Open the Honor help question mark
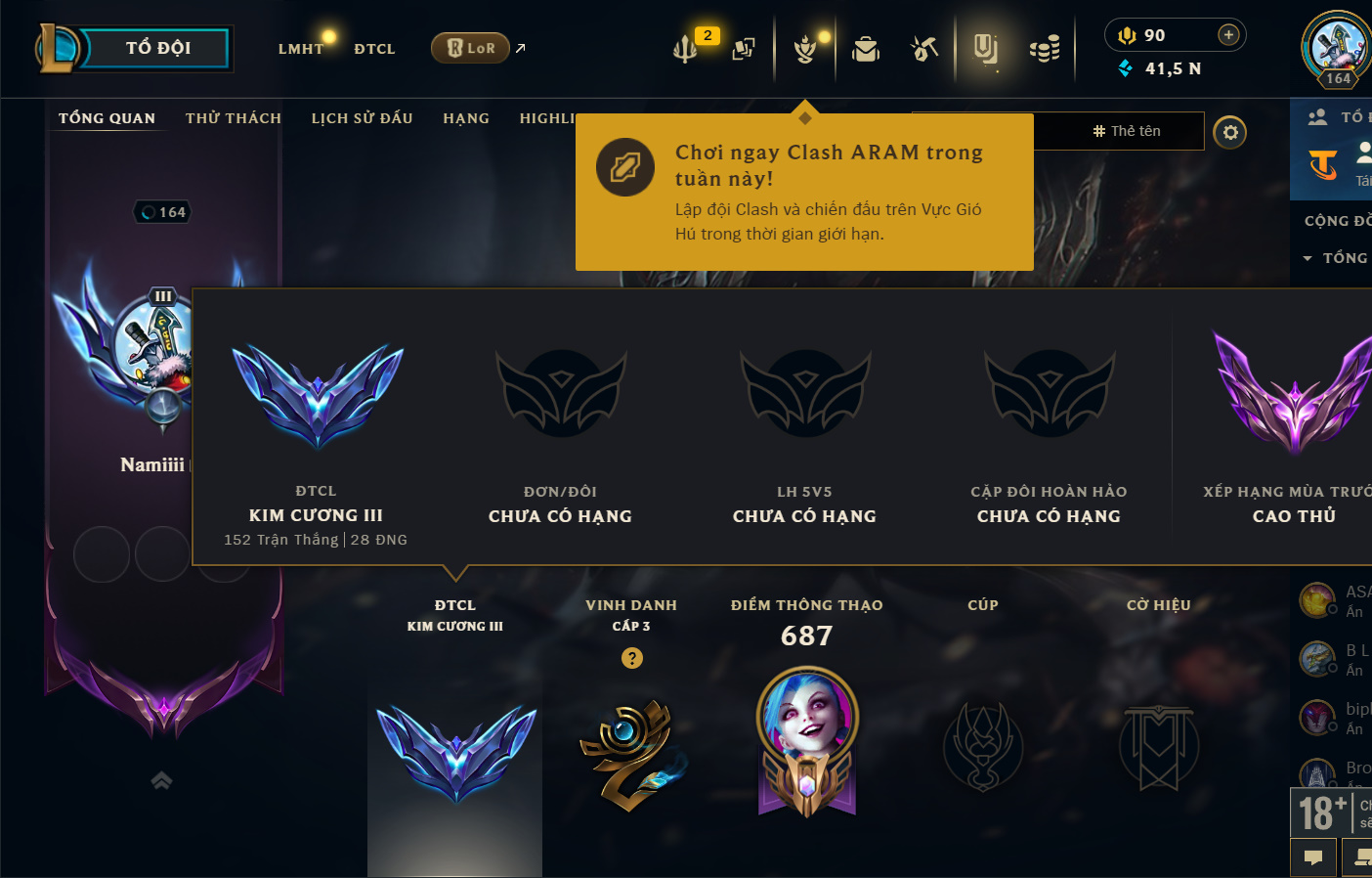The height and width of the screenshot is (878, 1372). 632,658
